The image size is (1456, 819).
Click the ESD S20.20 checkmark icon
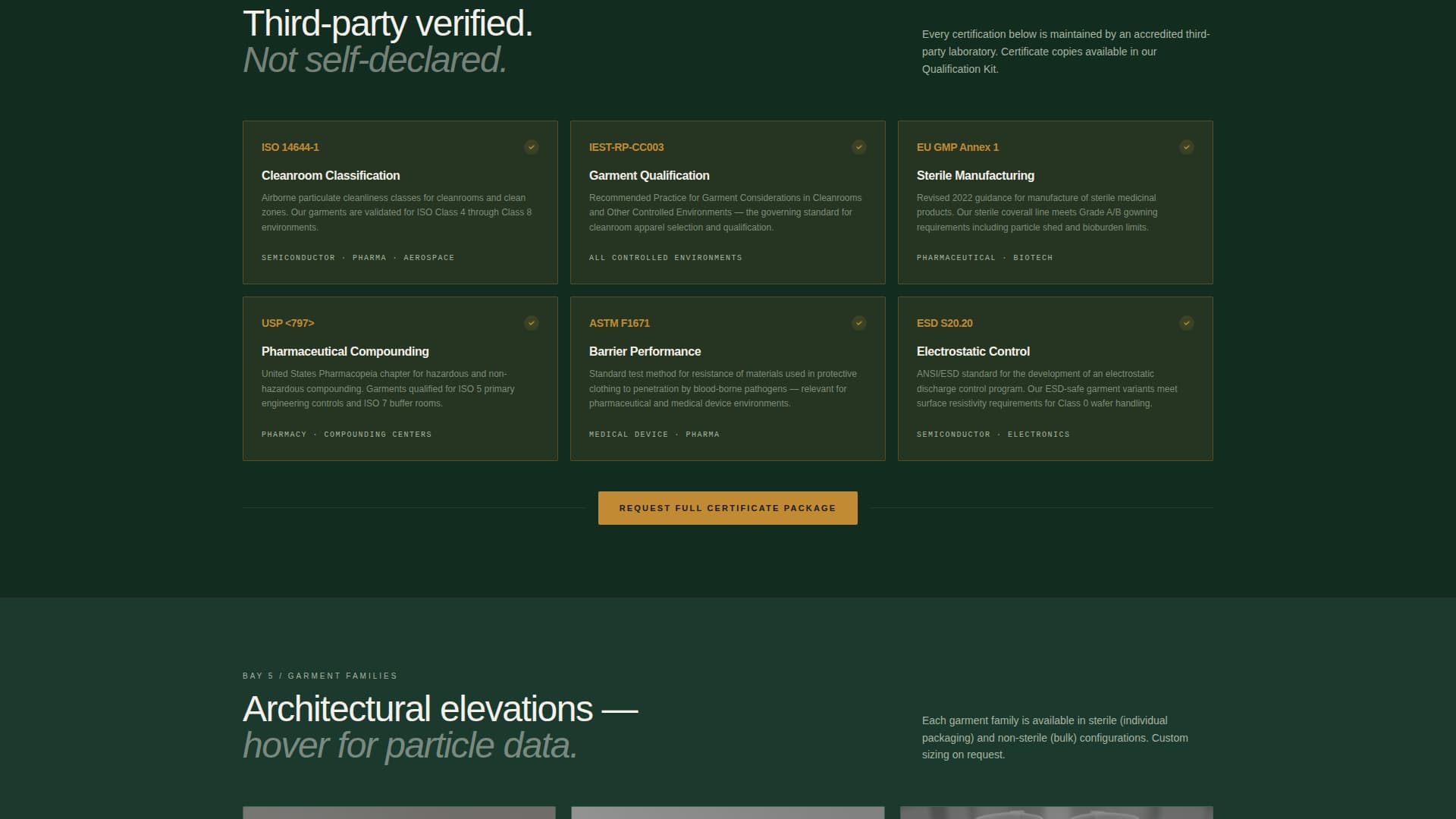pos(1187,323)
